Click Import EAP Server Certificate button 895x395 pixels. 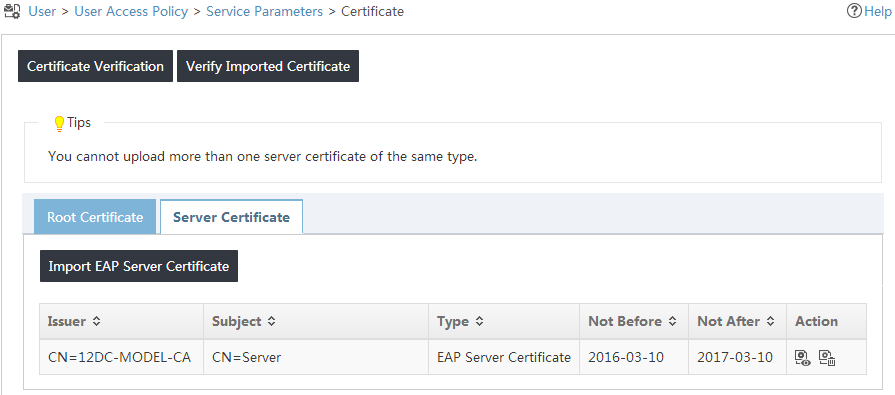point(139,266)
